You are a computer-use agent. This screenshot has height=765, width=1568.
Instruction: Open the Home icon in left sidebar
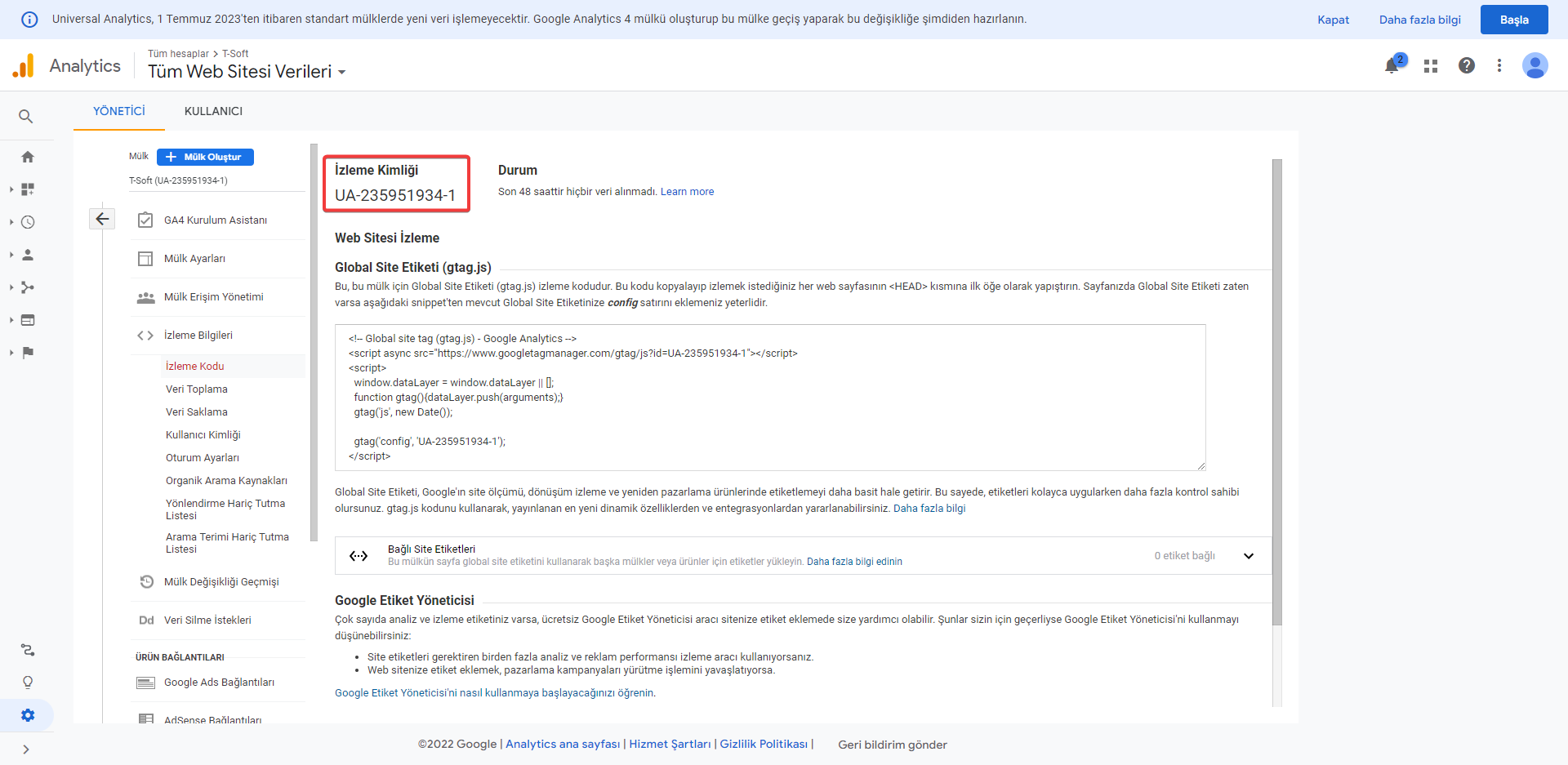(28, 157)
